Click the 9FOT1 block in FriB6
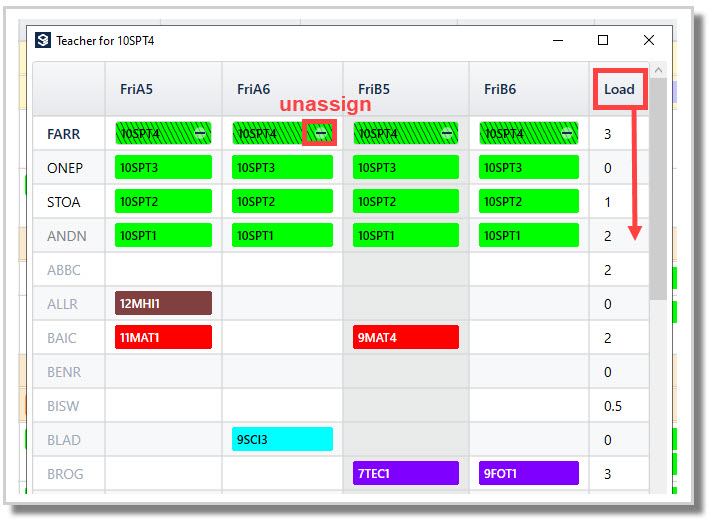The image size is (709, 519). pos(529,473)
